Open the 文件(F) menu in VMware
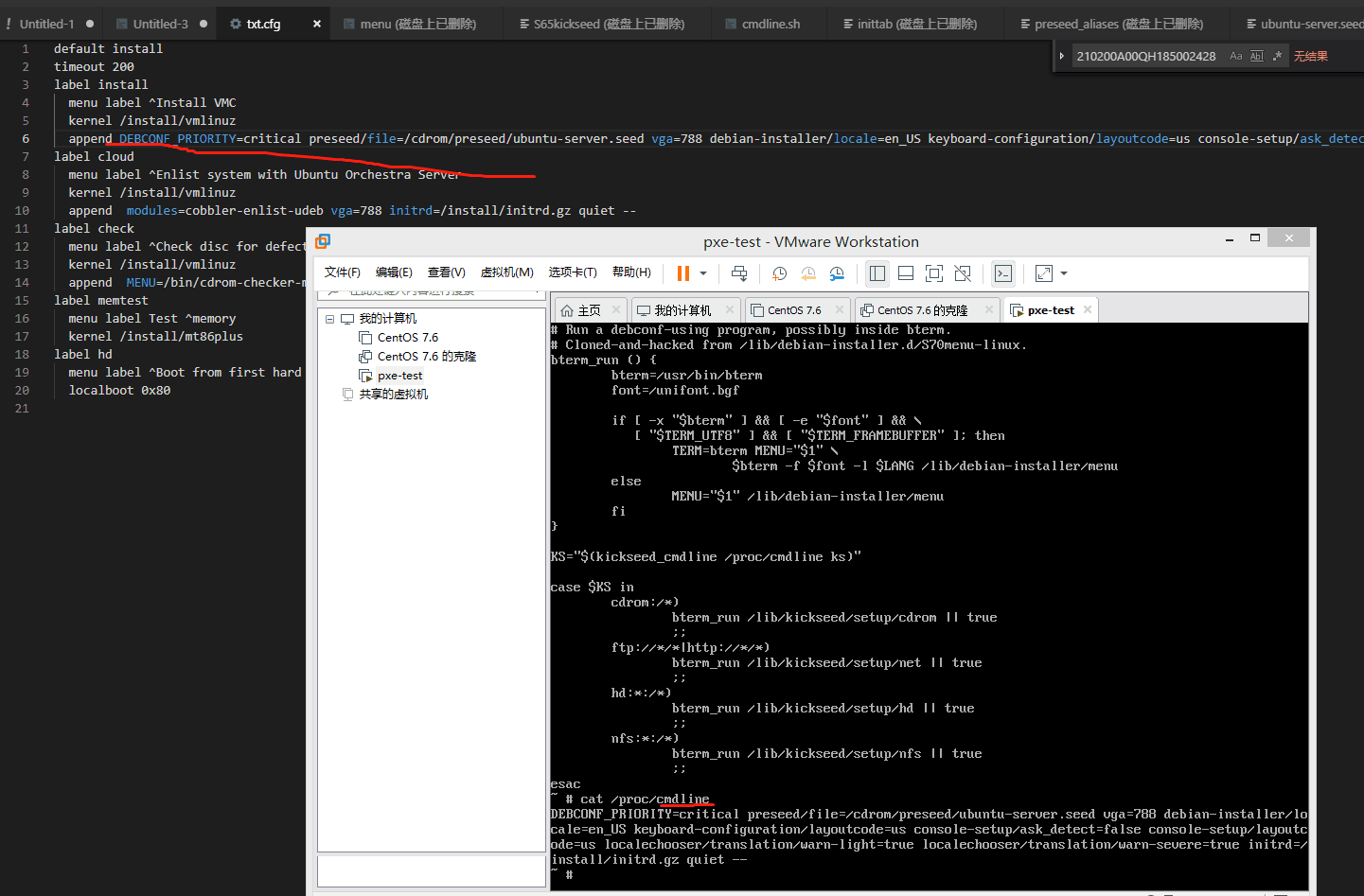 click(342, 272)
